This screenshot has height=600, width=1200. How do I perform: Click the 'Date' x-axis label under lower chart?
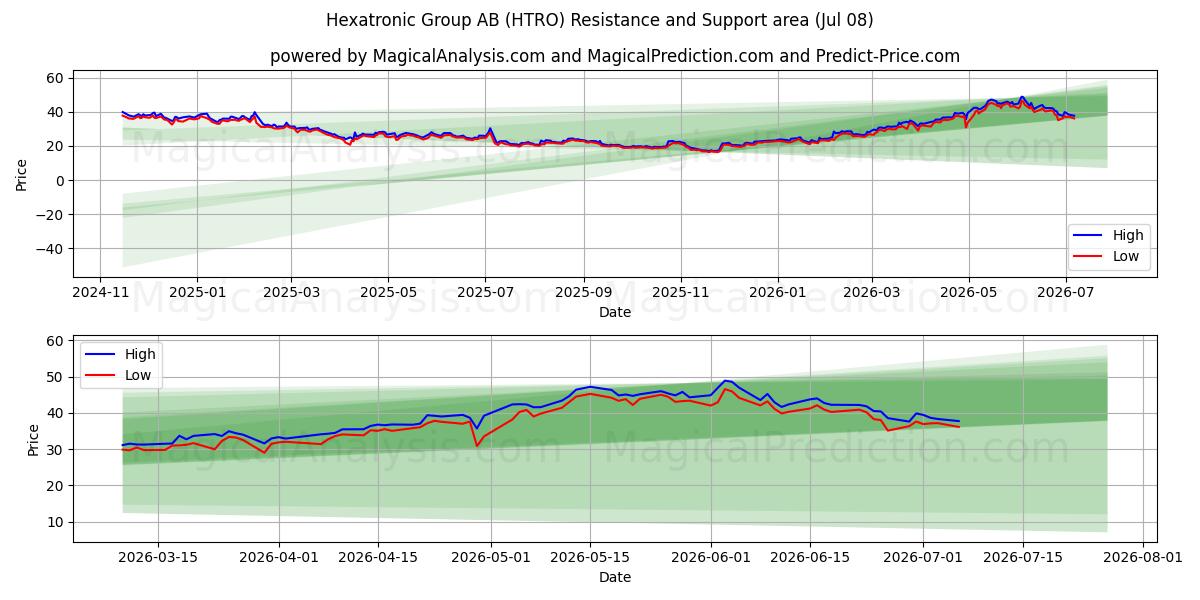tap(614, 578)
